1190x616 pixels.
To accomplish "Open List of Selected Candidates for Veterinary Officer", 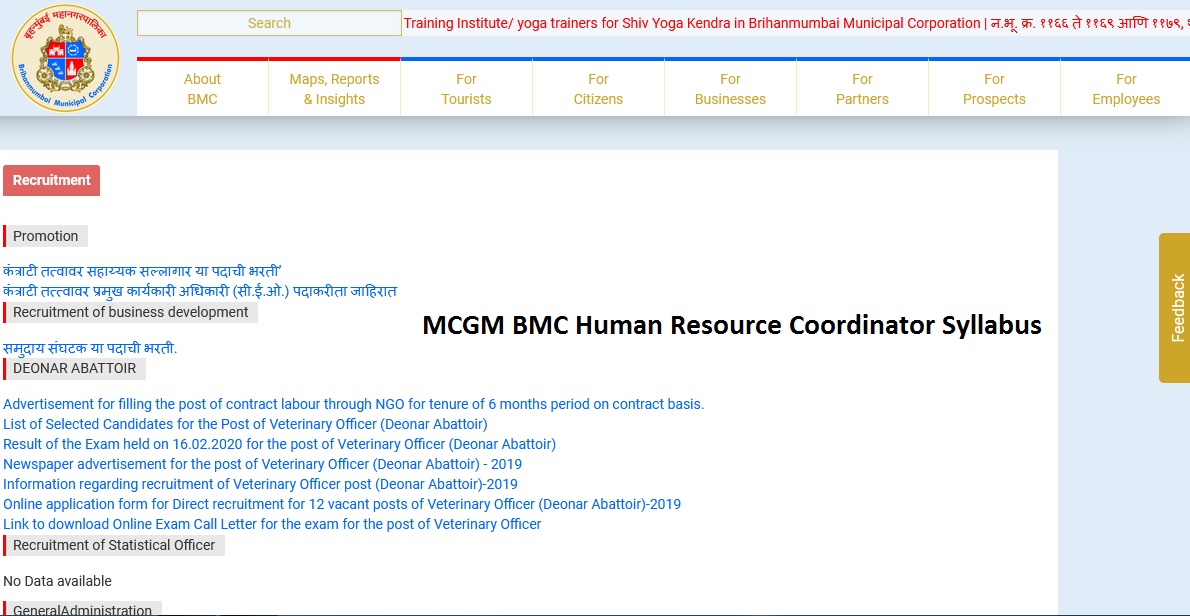I will (245, 423).
